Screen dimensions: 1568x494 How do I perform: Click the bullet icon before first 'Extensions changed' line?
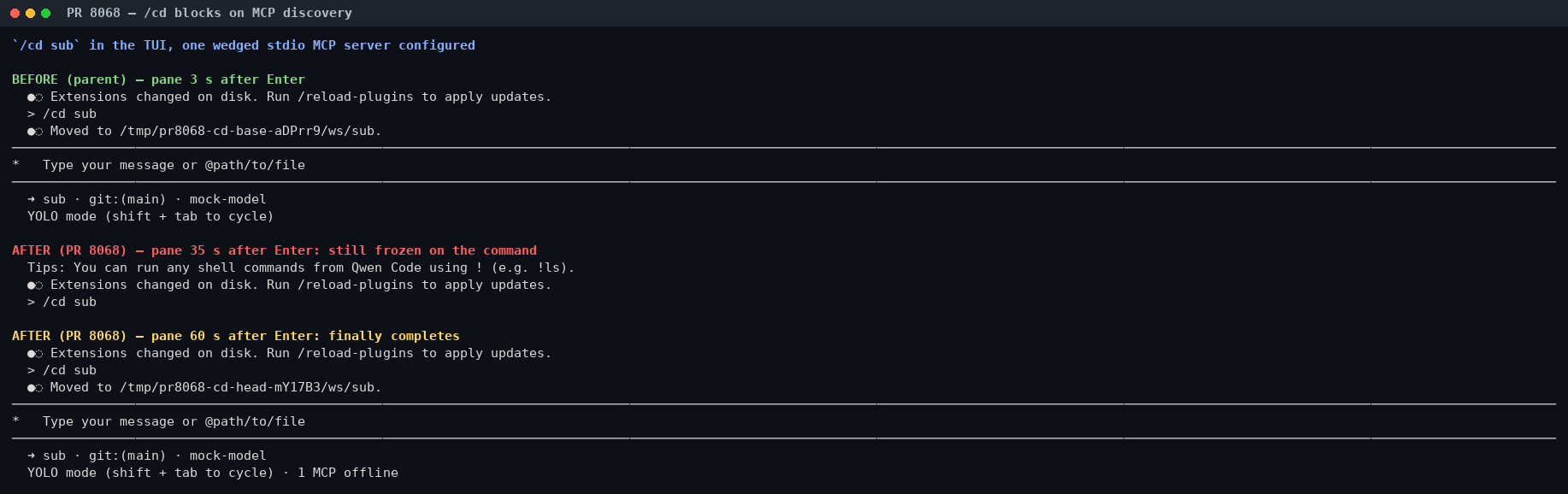(x=34, y=97)
